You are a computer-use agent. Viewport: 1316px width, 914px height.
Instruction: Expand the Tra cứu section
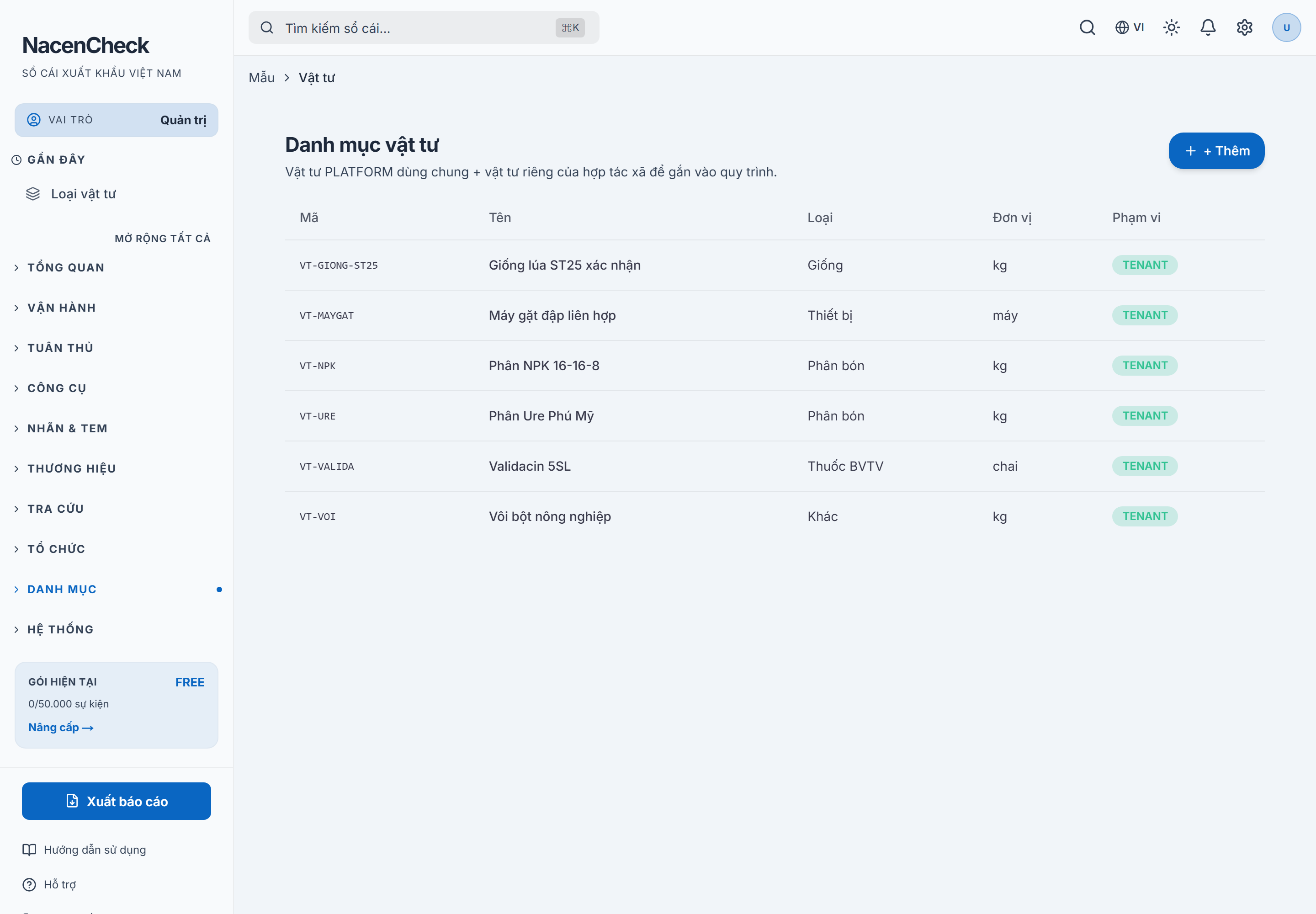[116, 509]
